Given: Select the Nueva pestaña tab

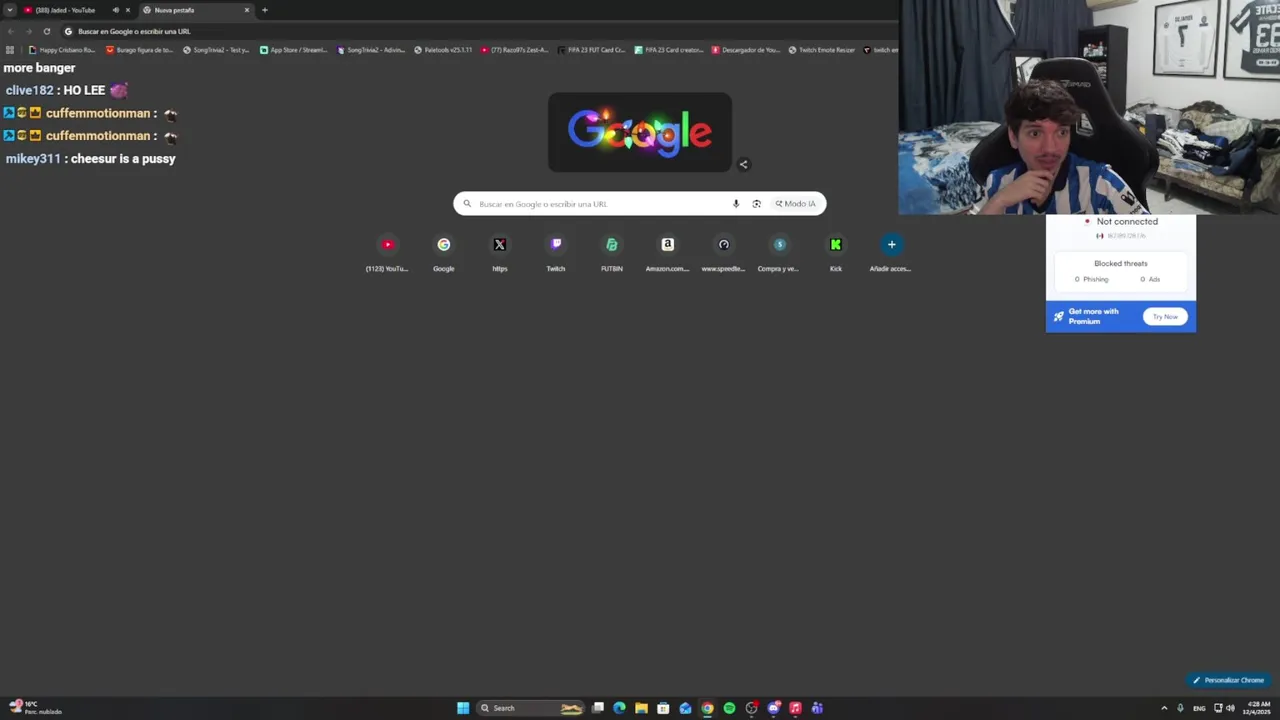Looking at the screenshot, I should [195, 10].
